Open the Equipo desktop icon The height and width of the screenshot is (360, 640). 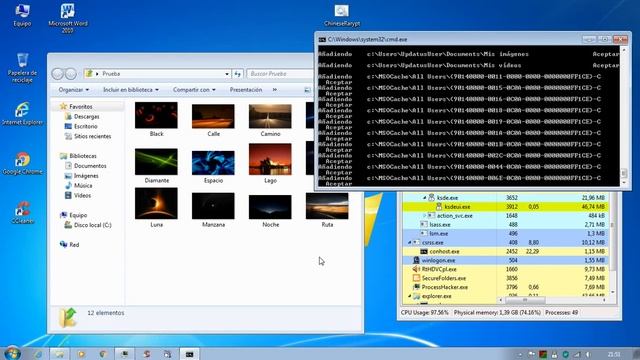click(x=22, y=16)
